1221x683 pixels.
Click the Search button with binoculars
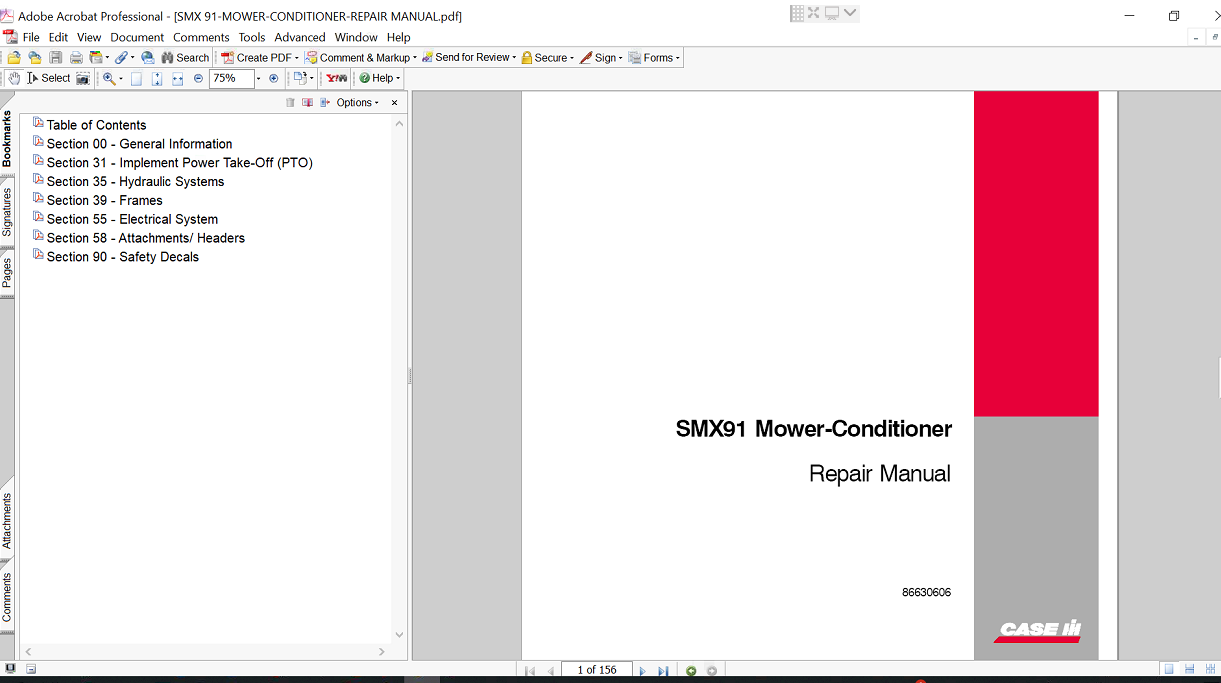click(185, 58)
